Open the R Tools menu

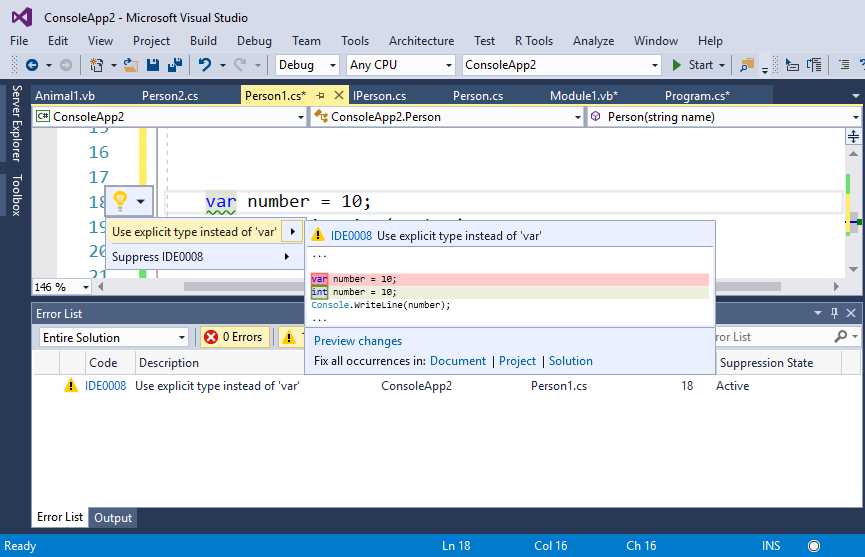click(533, 41)
